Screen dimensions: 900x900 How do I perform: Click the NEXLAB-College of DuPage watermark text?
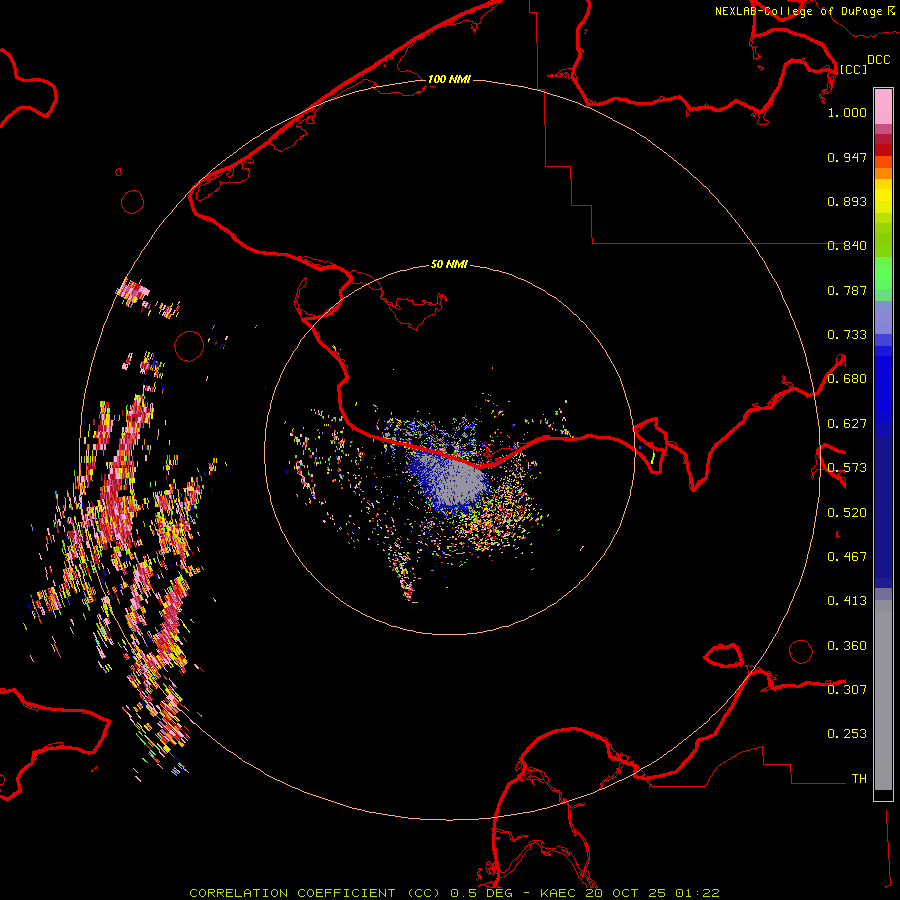pyautogui.click(x=798, y=11)
